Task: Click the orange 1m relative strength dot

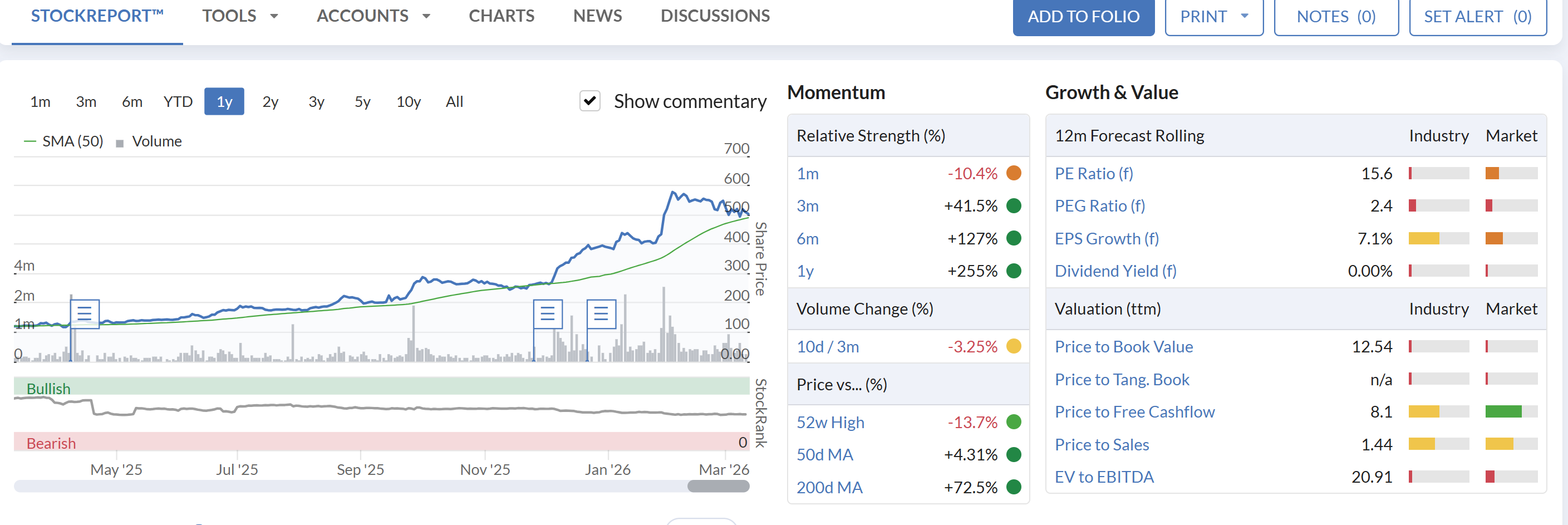Action: [x=1014, y=174]
